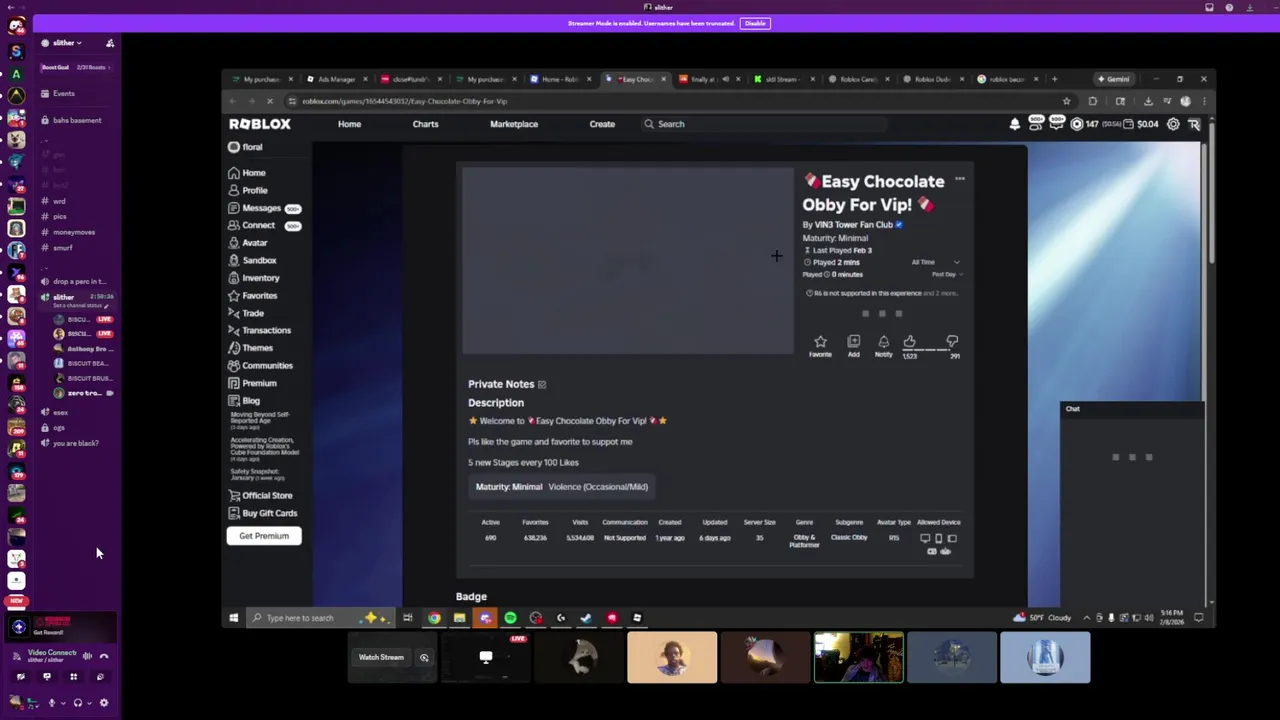Click the Windows Type here to search box
Screen dimensions: 1280x720
(319, 618)
